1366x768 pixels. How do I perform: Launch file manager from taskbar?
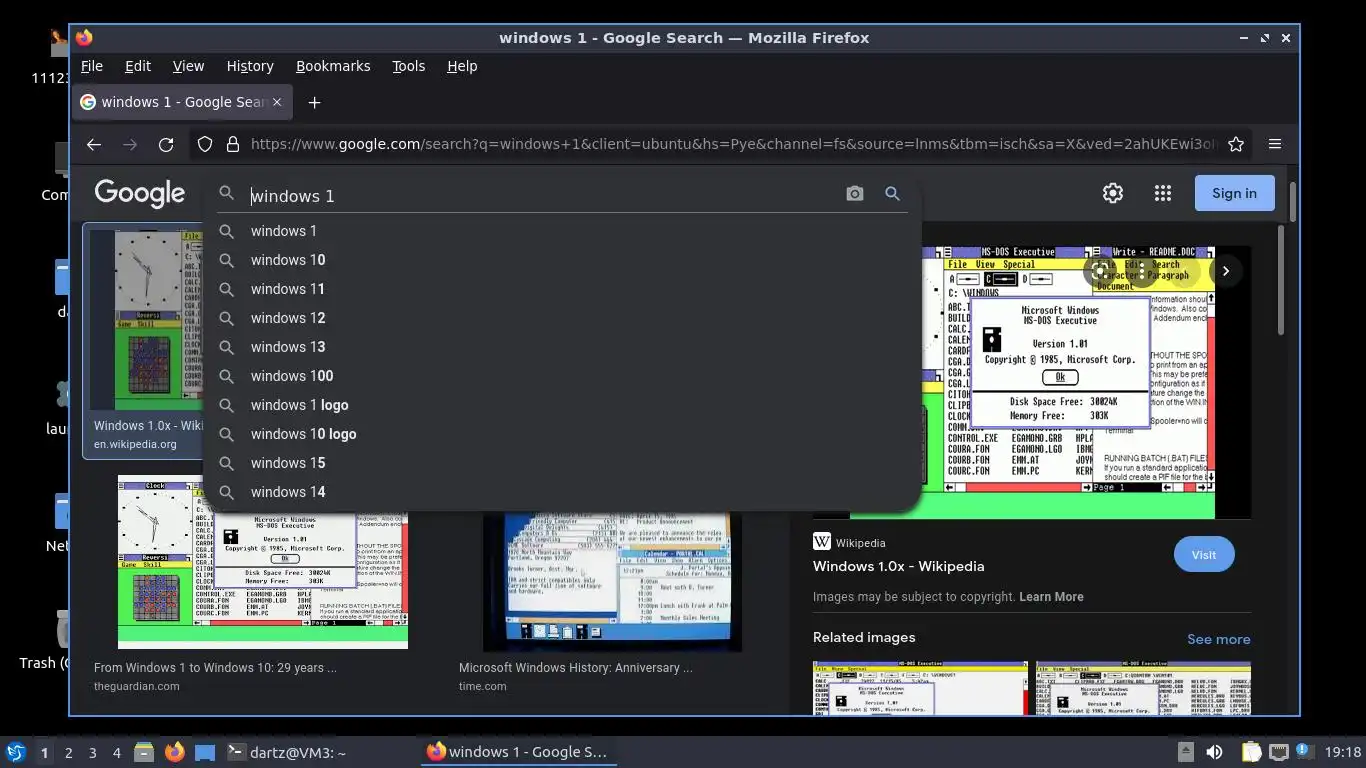(144, 752)
